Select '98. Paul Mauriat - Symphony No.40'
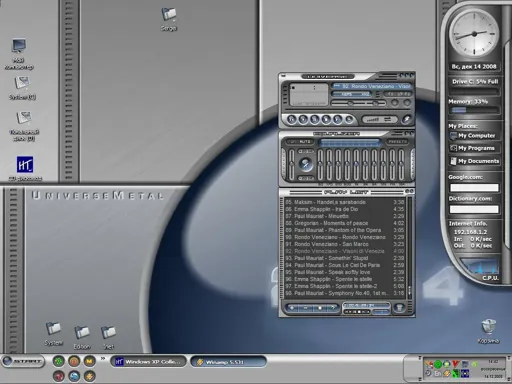This screenshot has height=384, width=512. [x=344, y=293]
